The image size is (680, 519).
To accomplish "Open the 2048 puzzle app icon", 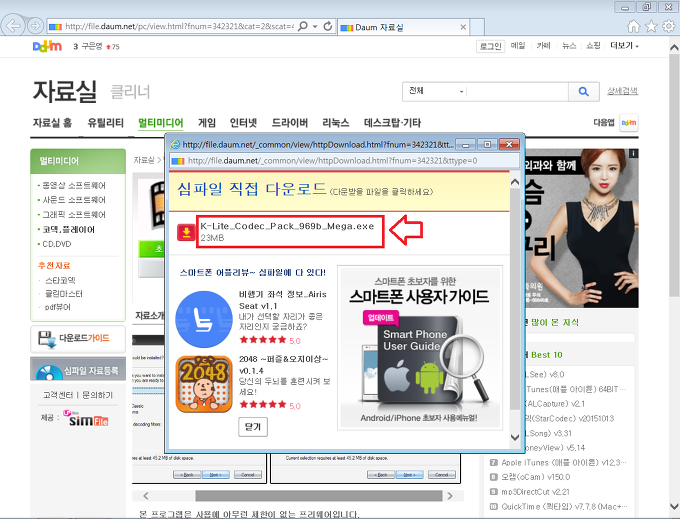I will [x=204, y=384].
